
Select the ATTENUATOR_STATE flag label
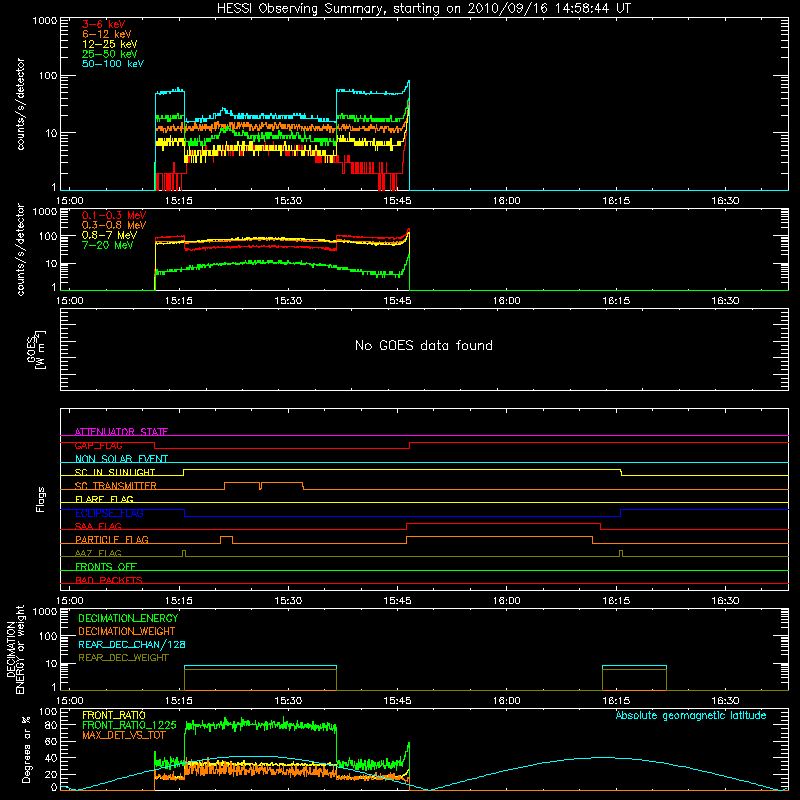pyautogui.click(x=121, y=432)
